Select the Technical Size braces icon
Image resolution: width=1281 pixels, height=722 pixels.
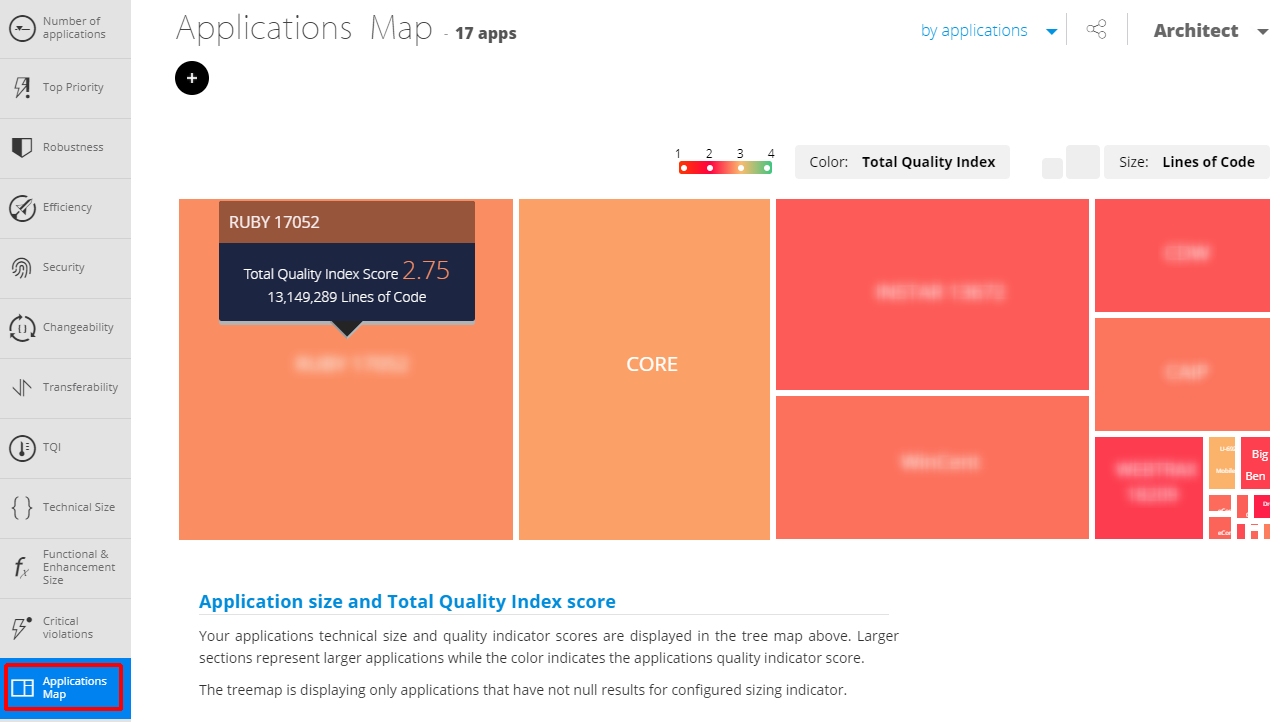22,508
